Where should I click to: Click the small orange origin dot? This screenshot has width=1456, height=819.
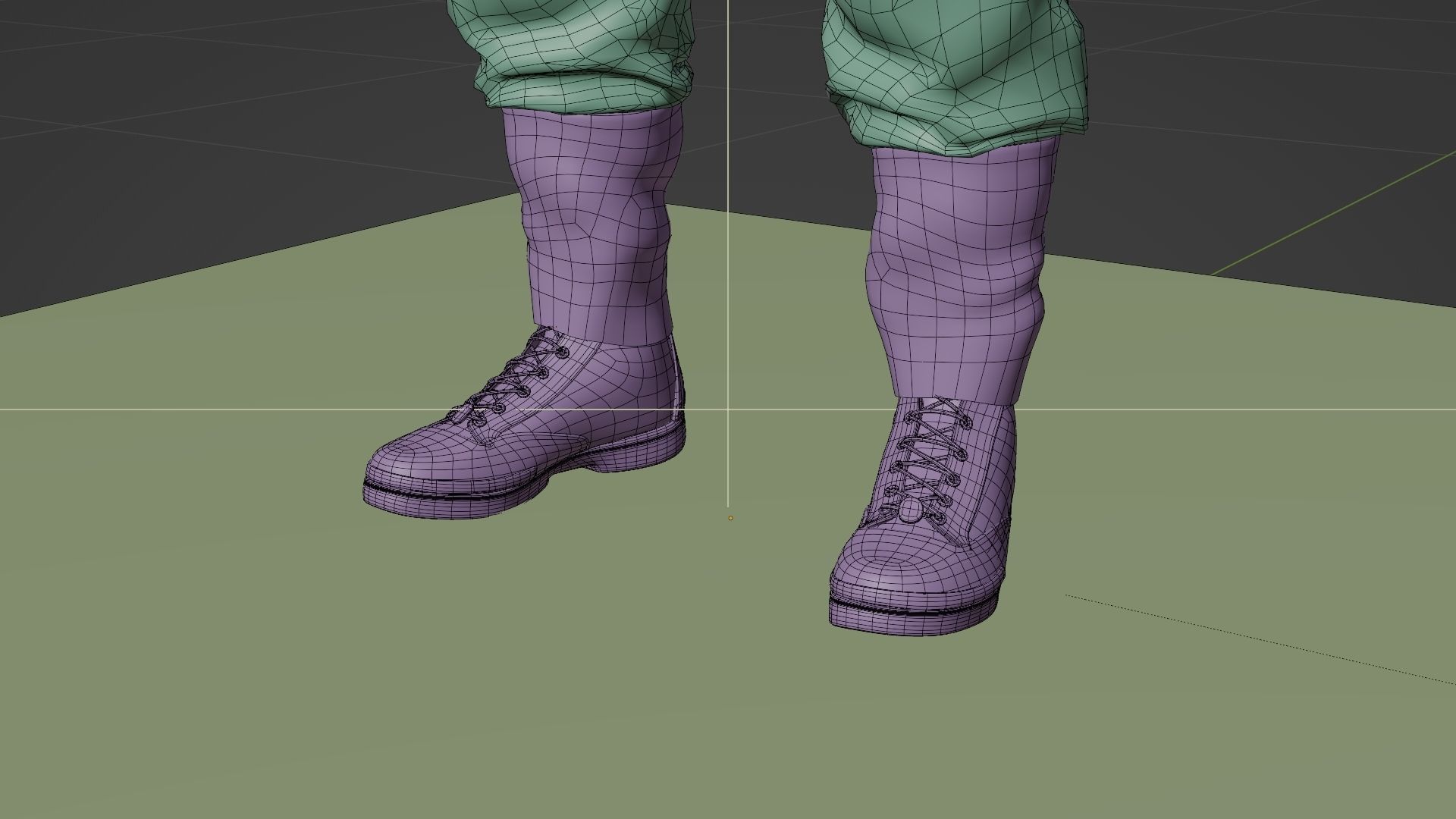click(x=730, y=518)
